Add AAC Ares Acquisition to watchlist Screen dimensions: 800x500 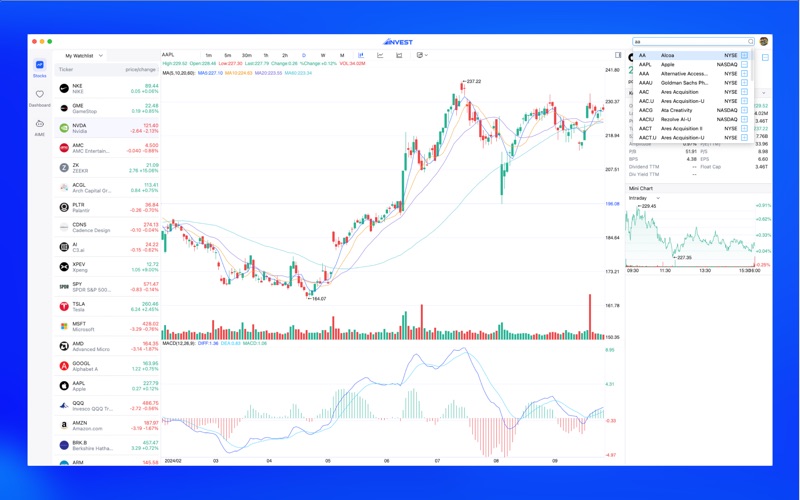click(x=744, y=92)
